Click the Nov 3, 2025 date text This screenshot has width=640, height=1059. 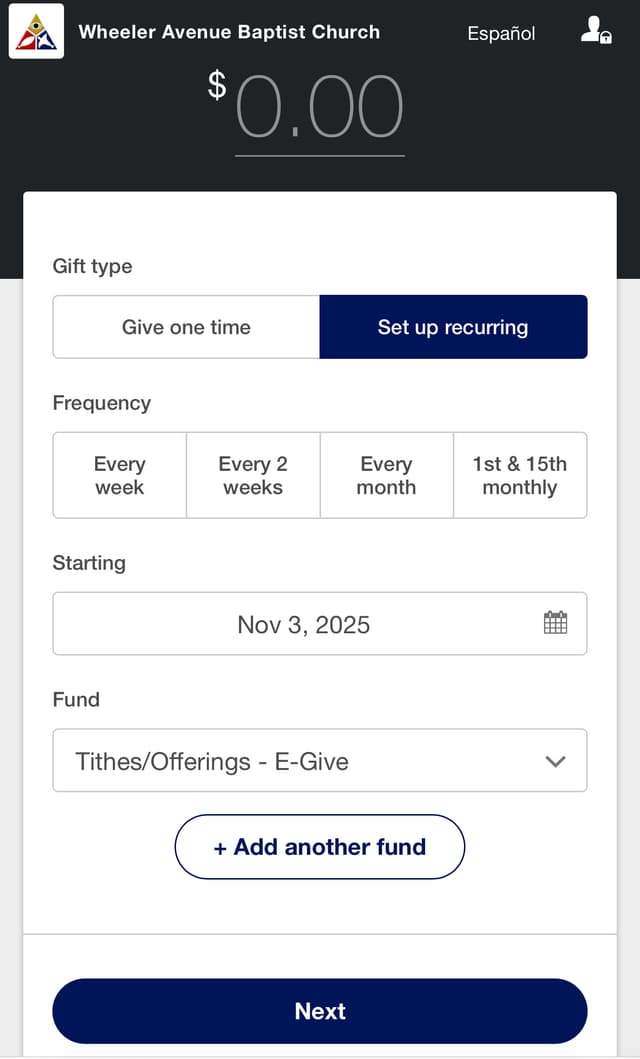pos(303,623)
